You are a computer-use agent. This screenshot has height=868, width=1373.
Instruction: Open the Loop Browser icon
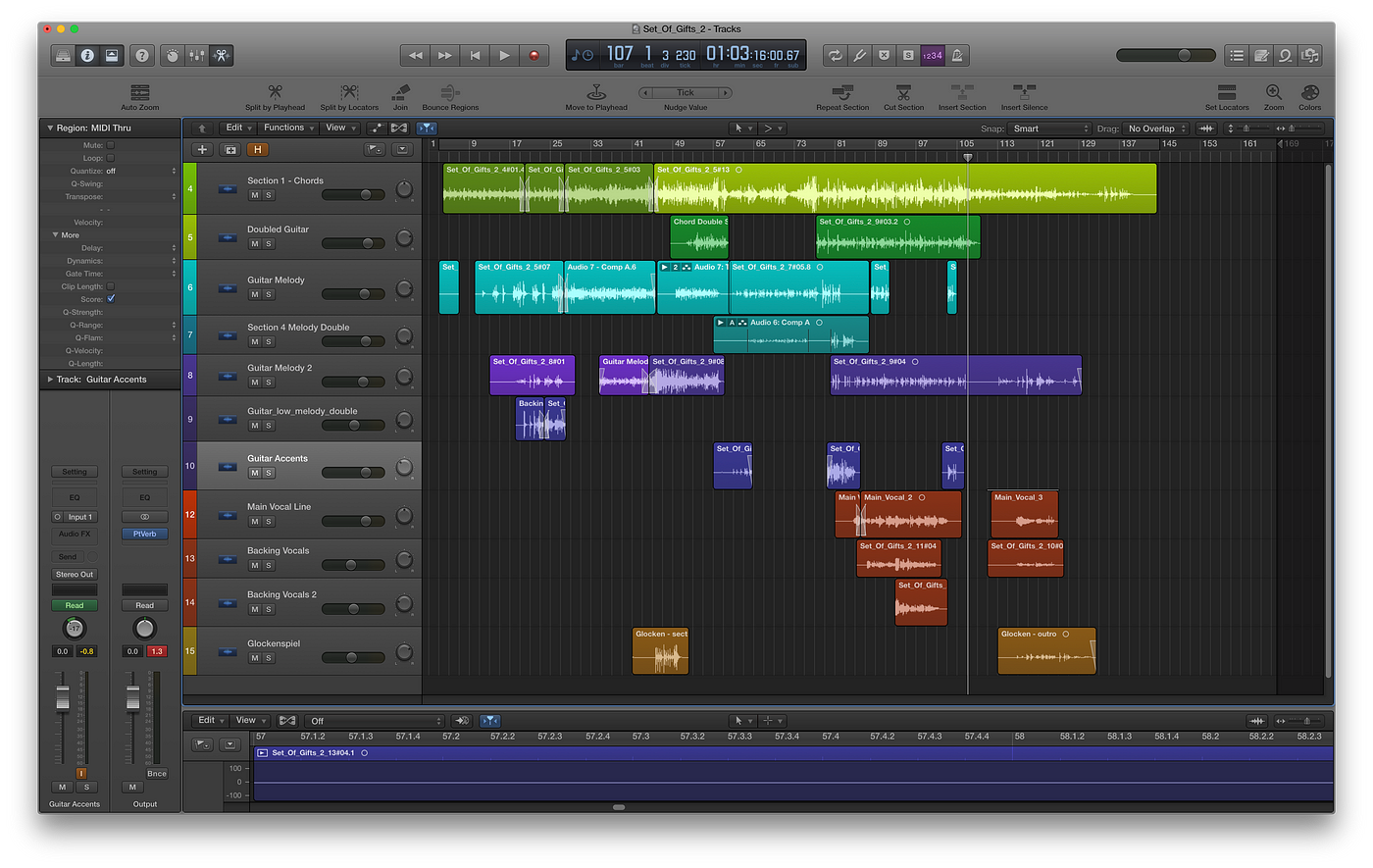(x=1286, y=56)
